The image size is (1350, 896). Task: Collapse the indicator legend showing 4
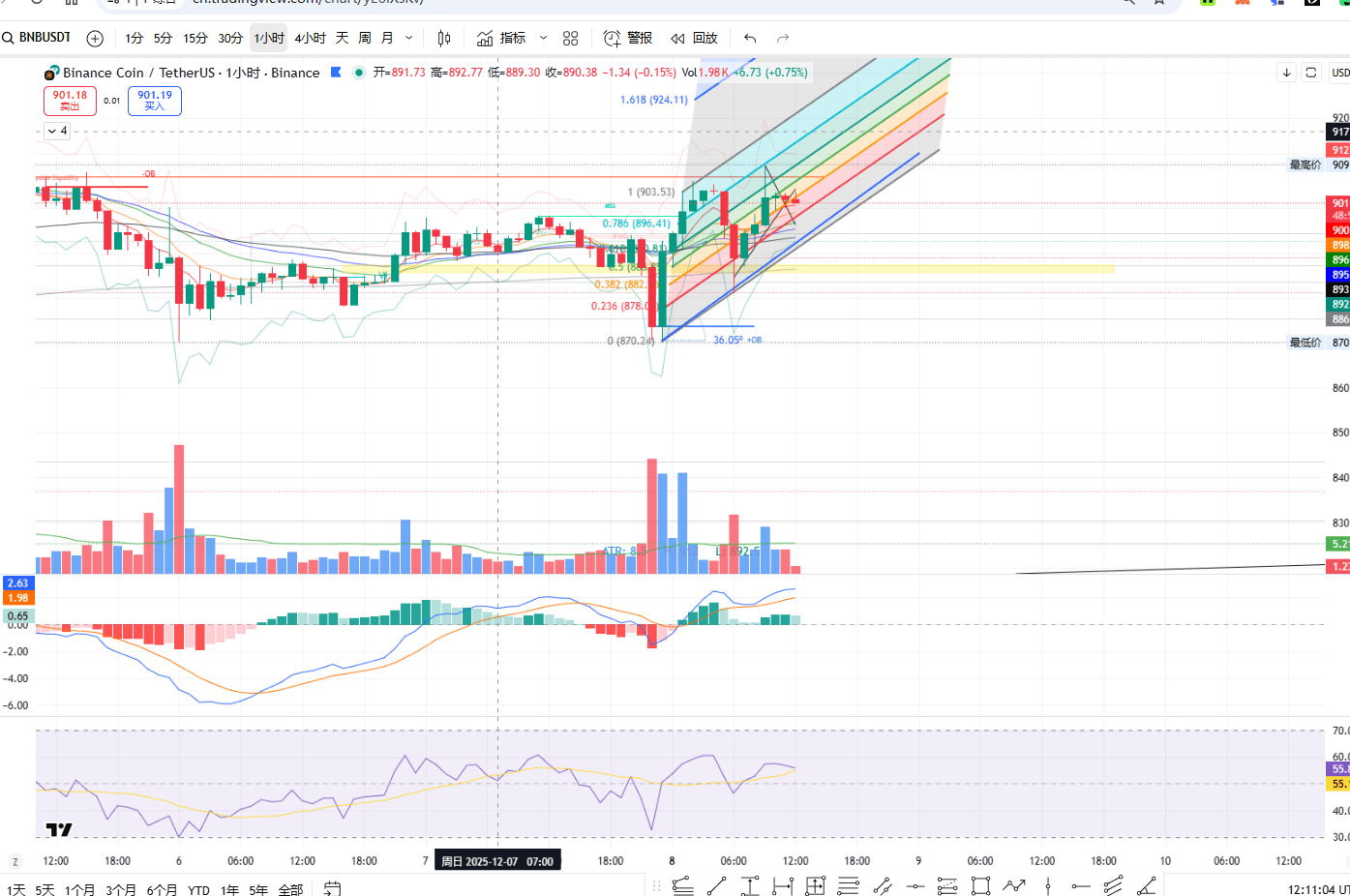coord(57,131)
